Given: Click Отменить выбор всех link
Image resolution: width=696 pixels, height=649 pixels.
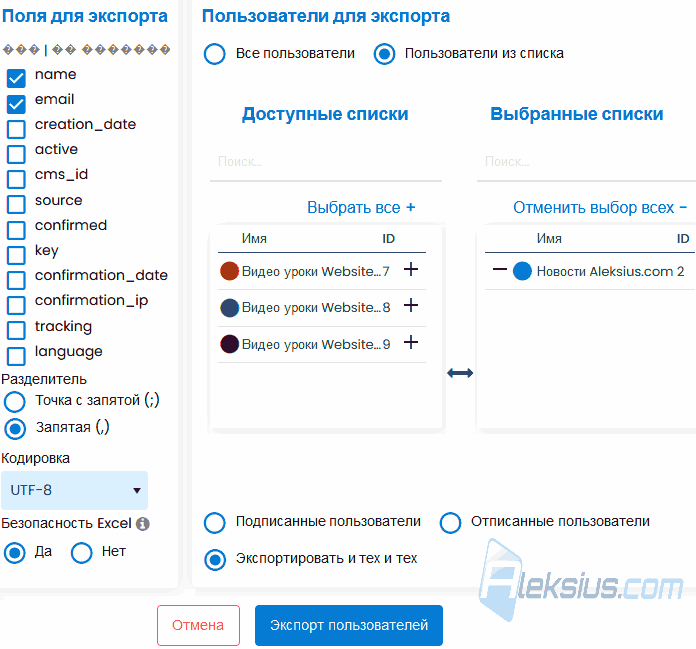Looking at the screenshot, I should tap(600, 207).
